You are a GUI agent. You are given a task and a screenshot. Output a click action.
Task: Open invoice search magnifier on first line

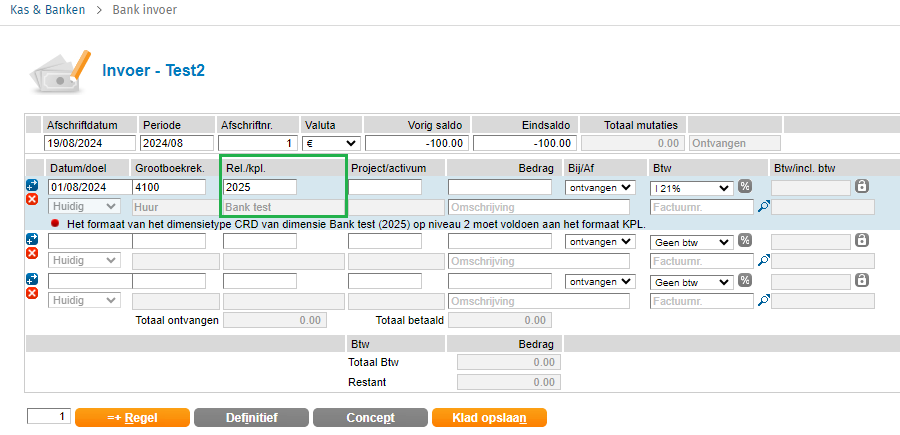tap(764, 207)
